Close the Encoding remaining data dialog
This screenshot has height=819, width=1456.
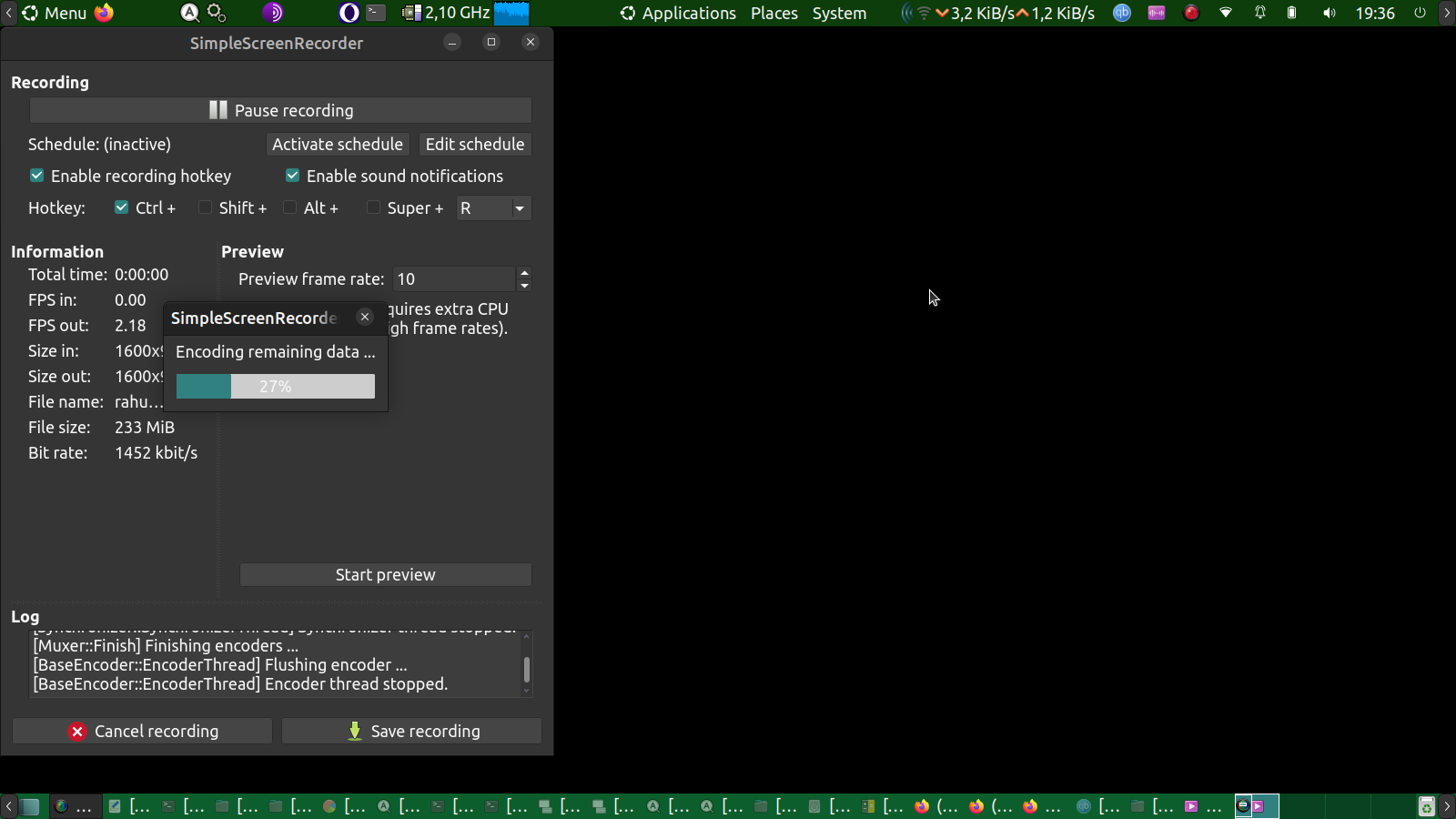pos(365,317)
